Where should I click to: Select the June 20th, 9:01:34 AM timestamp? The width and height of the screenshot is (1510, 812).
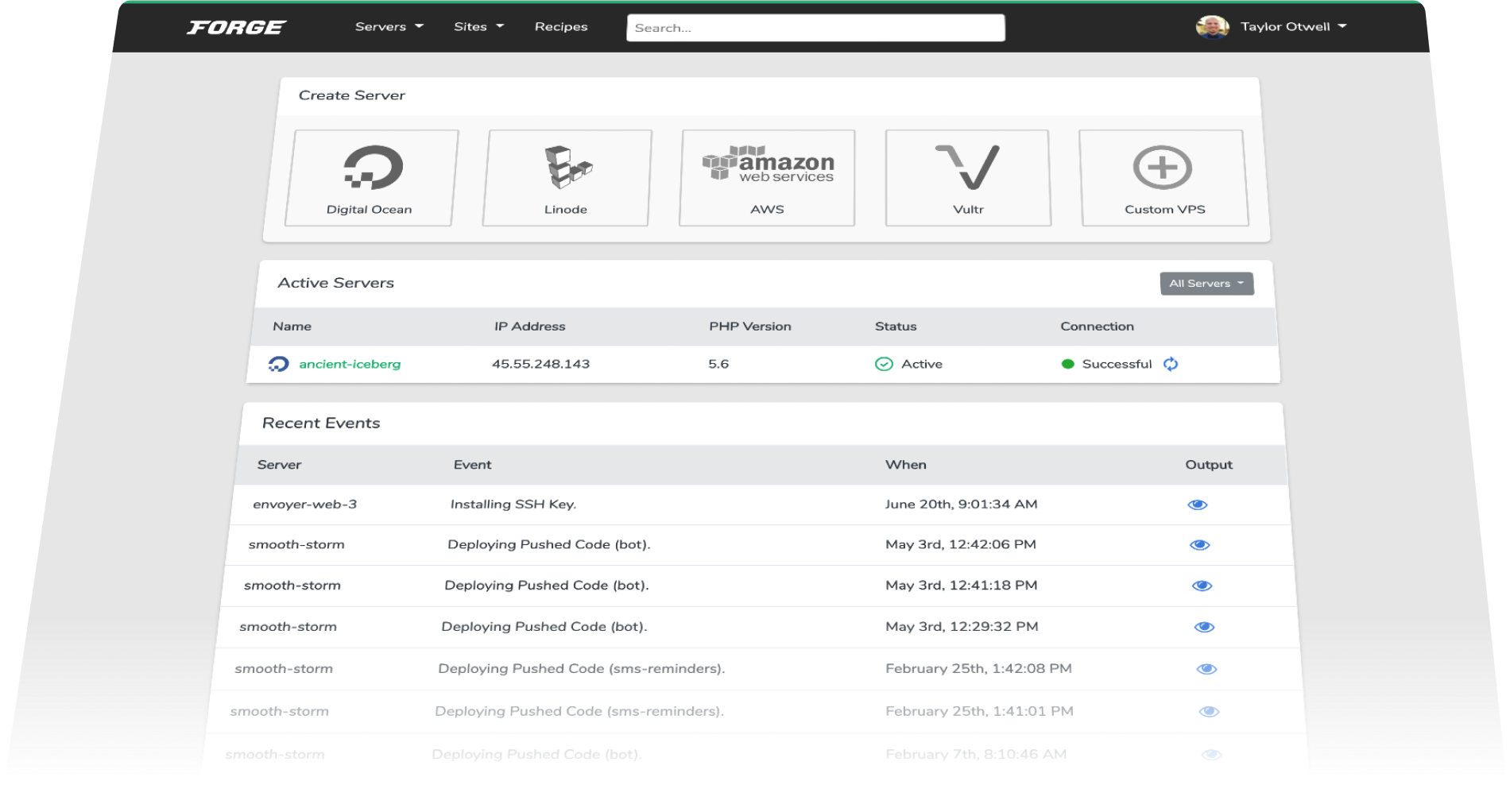pyautogui.click(x=962, y=505)
